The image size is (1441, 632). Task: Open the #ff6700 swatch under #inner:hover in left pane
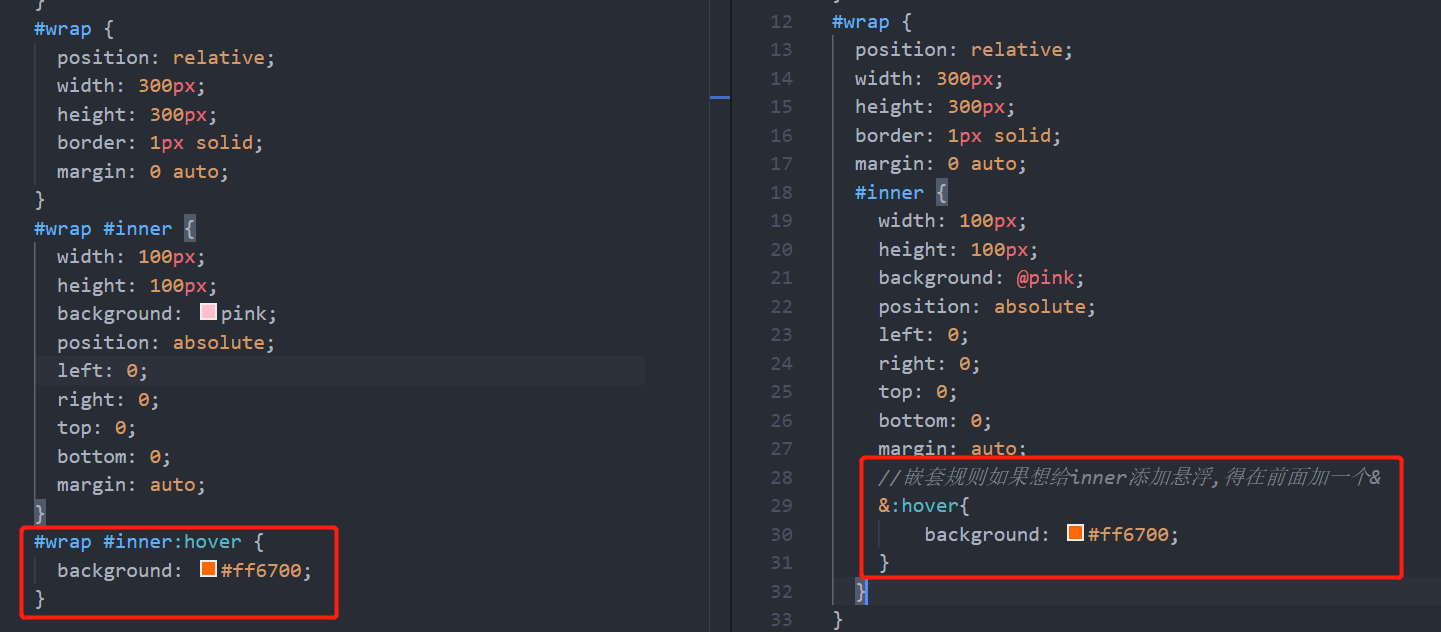coord(208,570)
